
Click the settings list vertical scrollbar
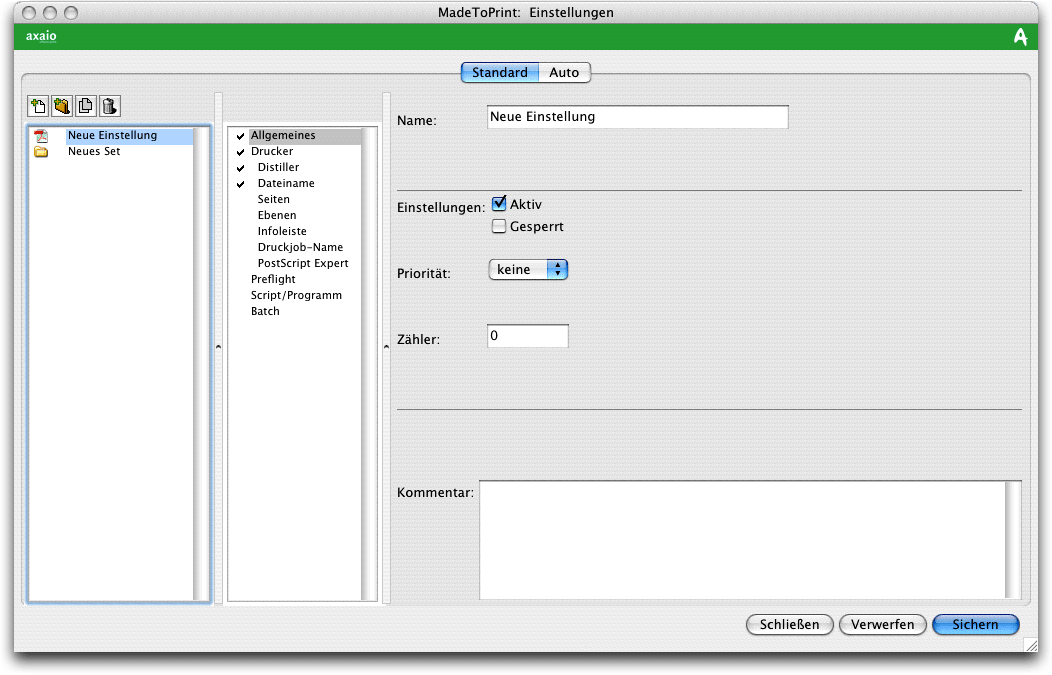coord(201,364)
